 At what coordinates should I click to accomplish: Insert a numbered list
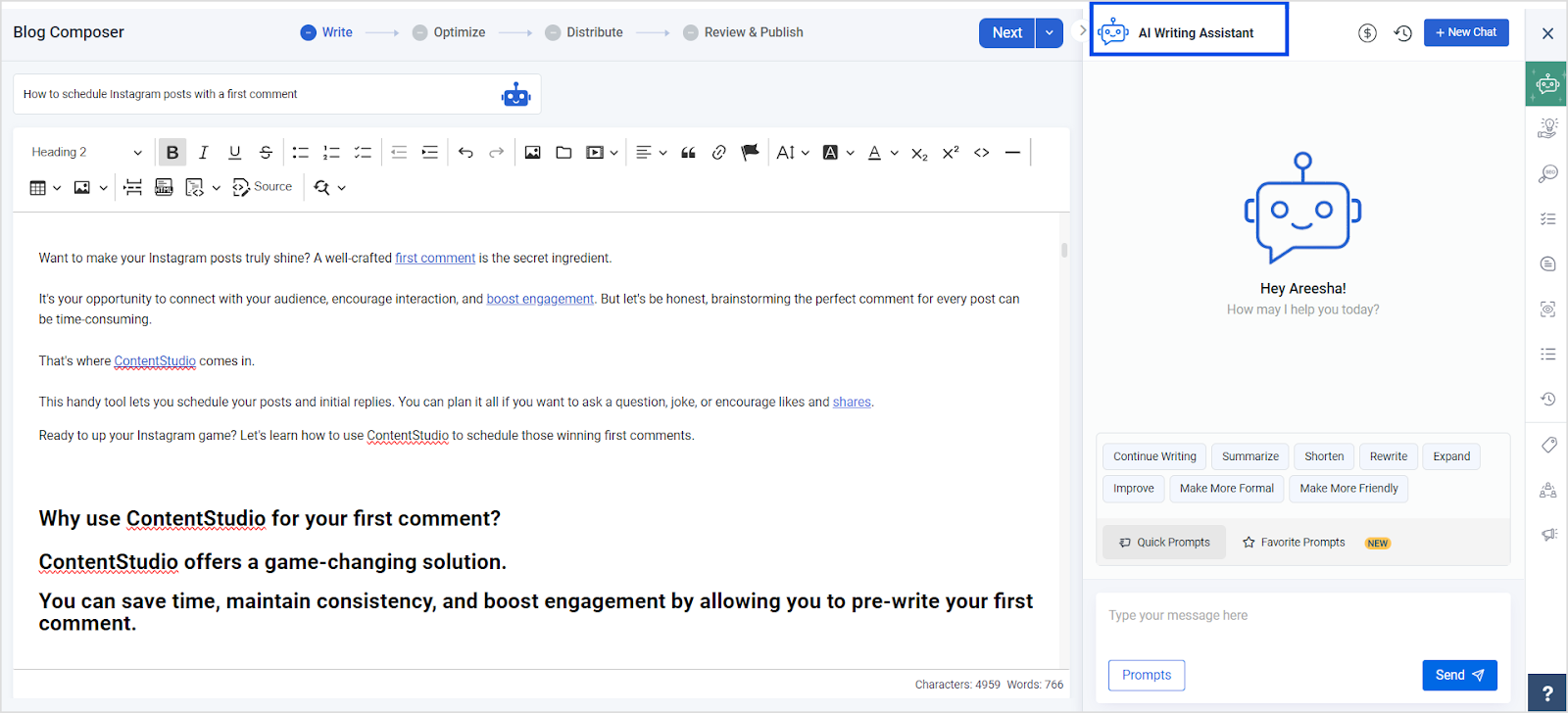point(332,152)
